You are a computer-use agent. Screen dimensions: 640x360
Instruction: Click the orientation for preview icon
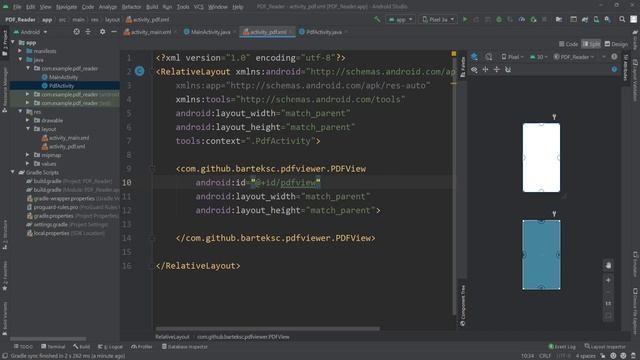tap(489, 57)
